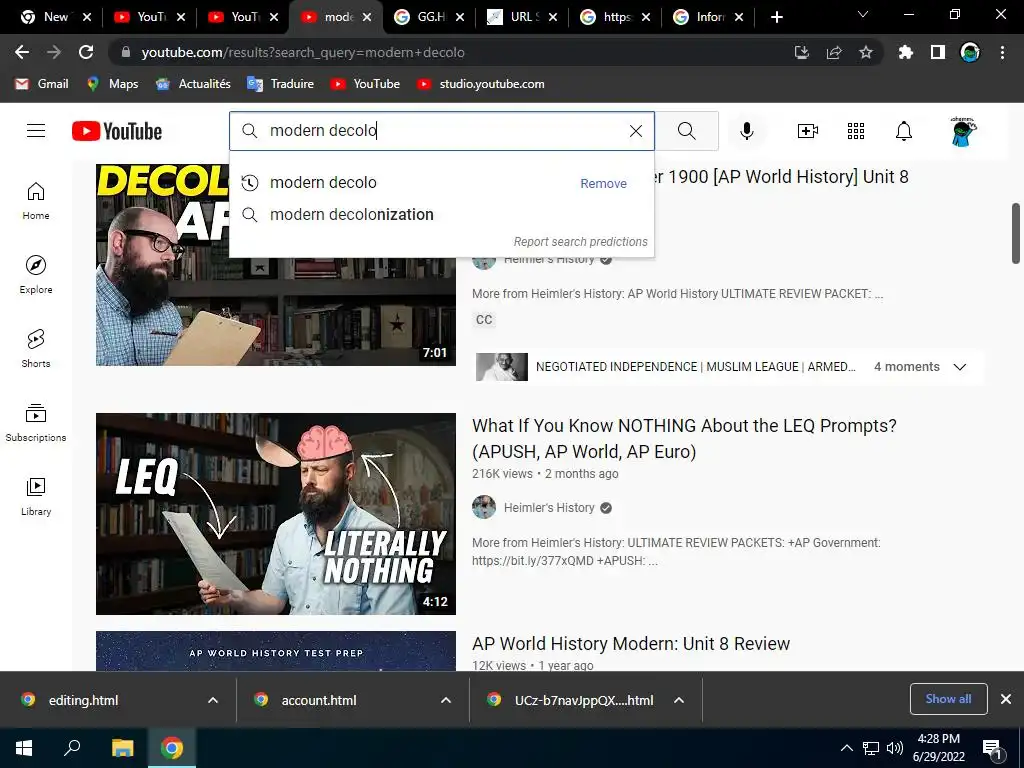Open Heimler's History channel under the LEQ video
Screen dimensions: 1024x768
(x=549, y=507)
